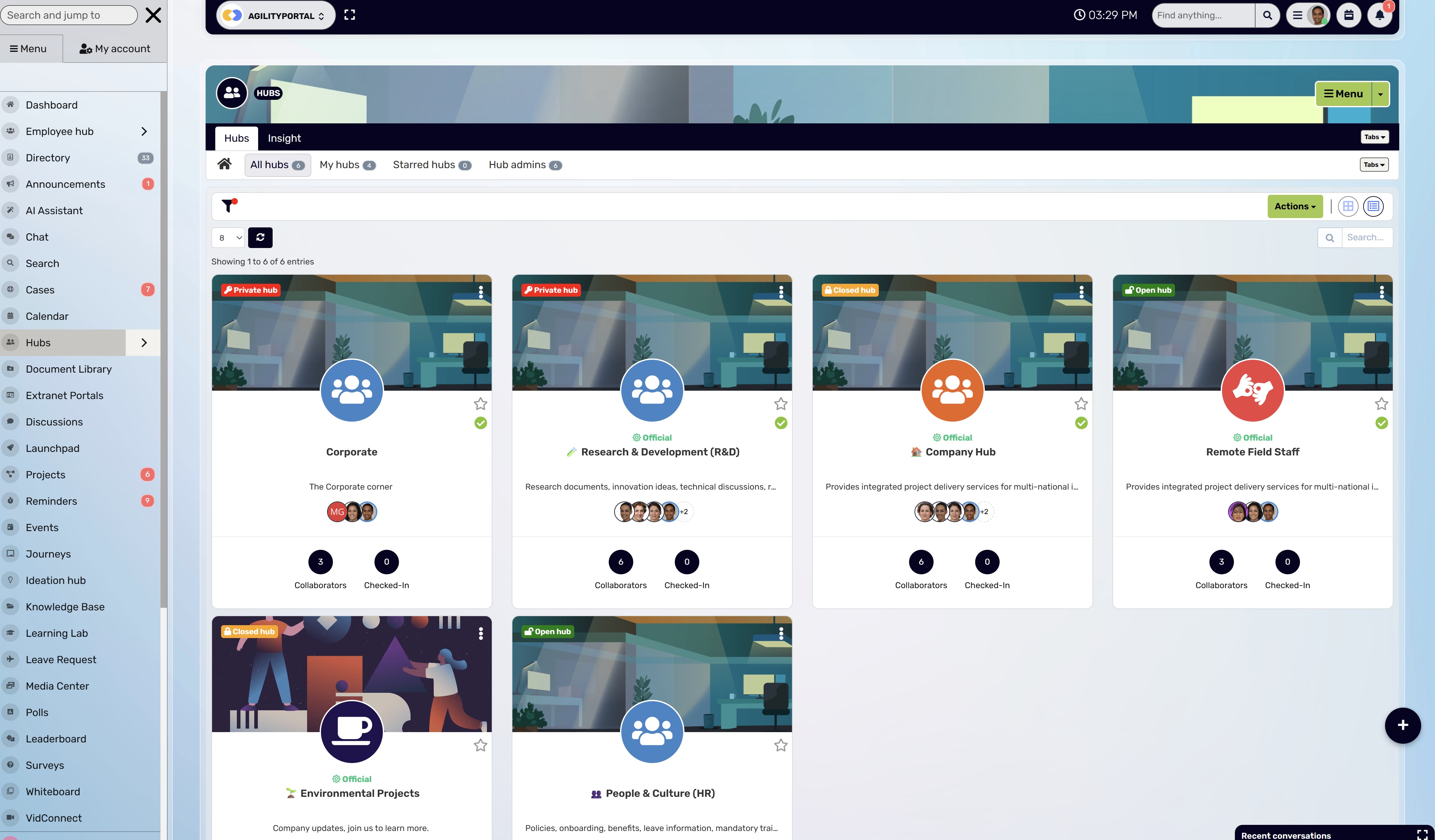Expand the green Menu dropdown arrow

click(1380, 94)
